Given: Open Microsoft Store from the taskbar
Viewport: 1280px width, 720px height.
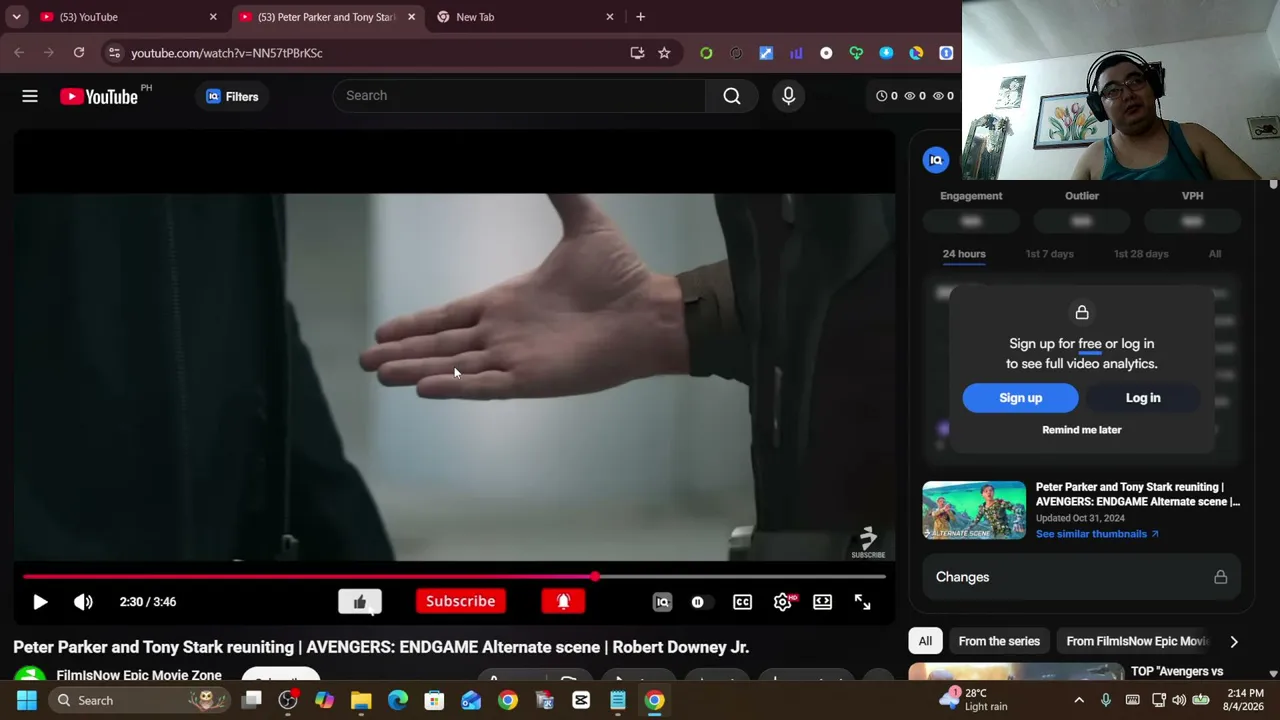Looking at the screenshot, I should [x=434, y=700].
